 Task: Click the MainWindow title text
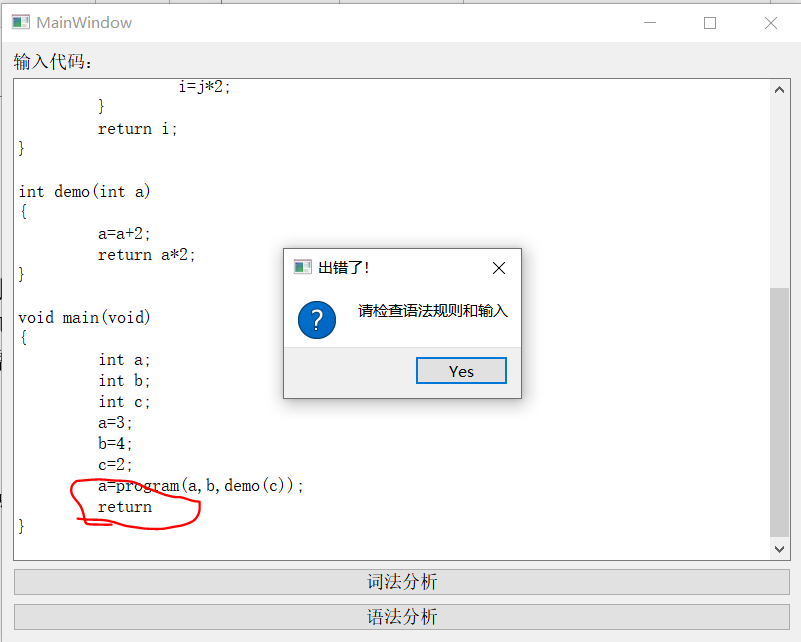[84, 23]
